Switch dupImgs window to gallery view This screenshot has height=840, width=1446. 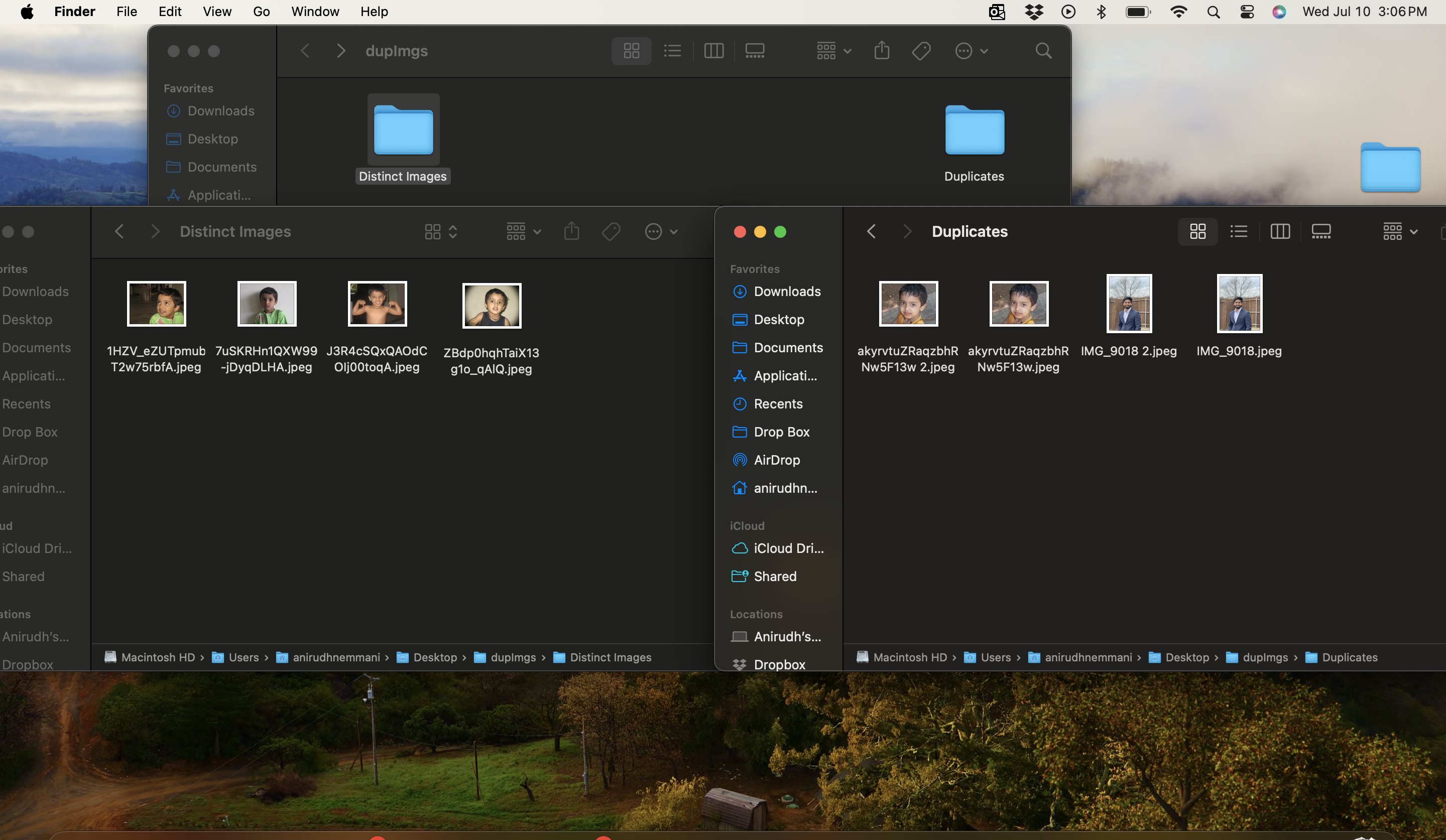tap(755, 51)
